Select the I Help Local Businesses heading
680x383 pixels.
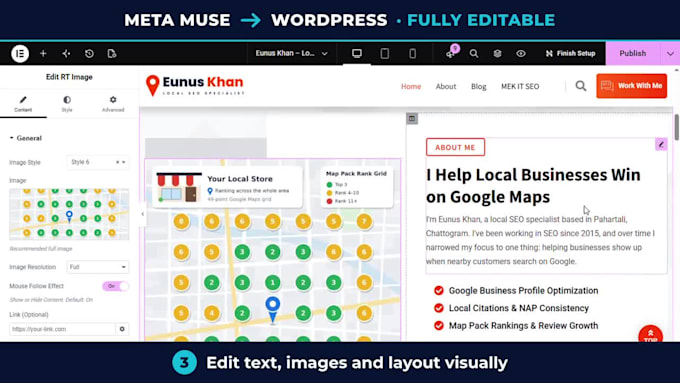point(533,186)
